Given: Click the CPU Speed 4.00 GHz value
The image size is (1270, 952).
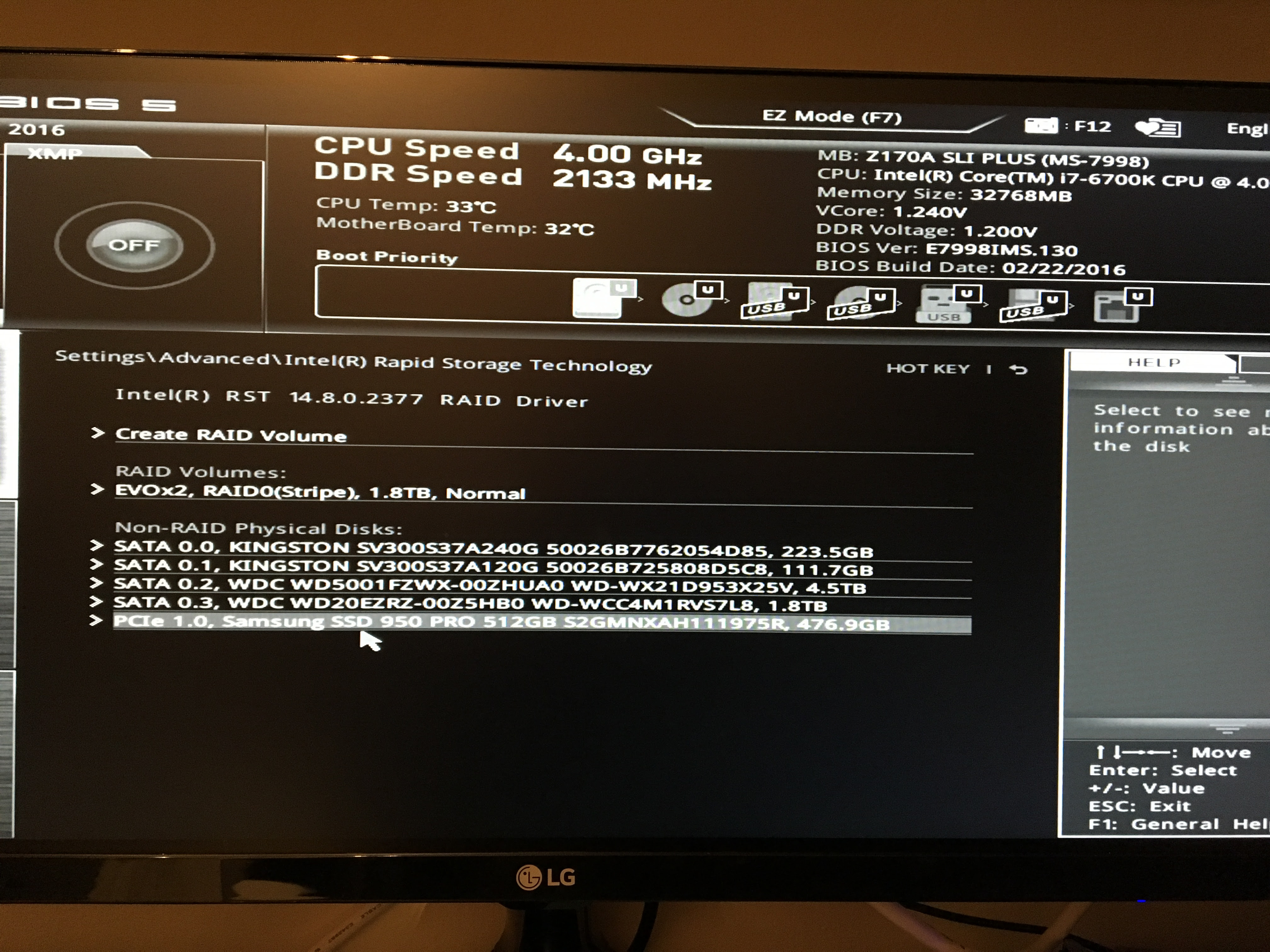Looking at the screenshot, I should pyautogui.click(x=627, y=155).
